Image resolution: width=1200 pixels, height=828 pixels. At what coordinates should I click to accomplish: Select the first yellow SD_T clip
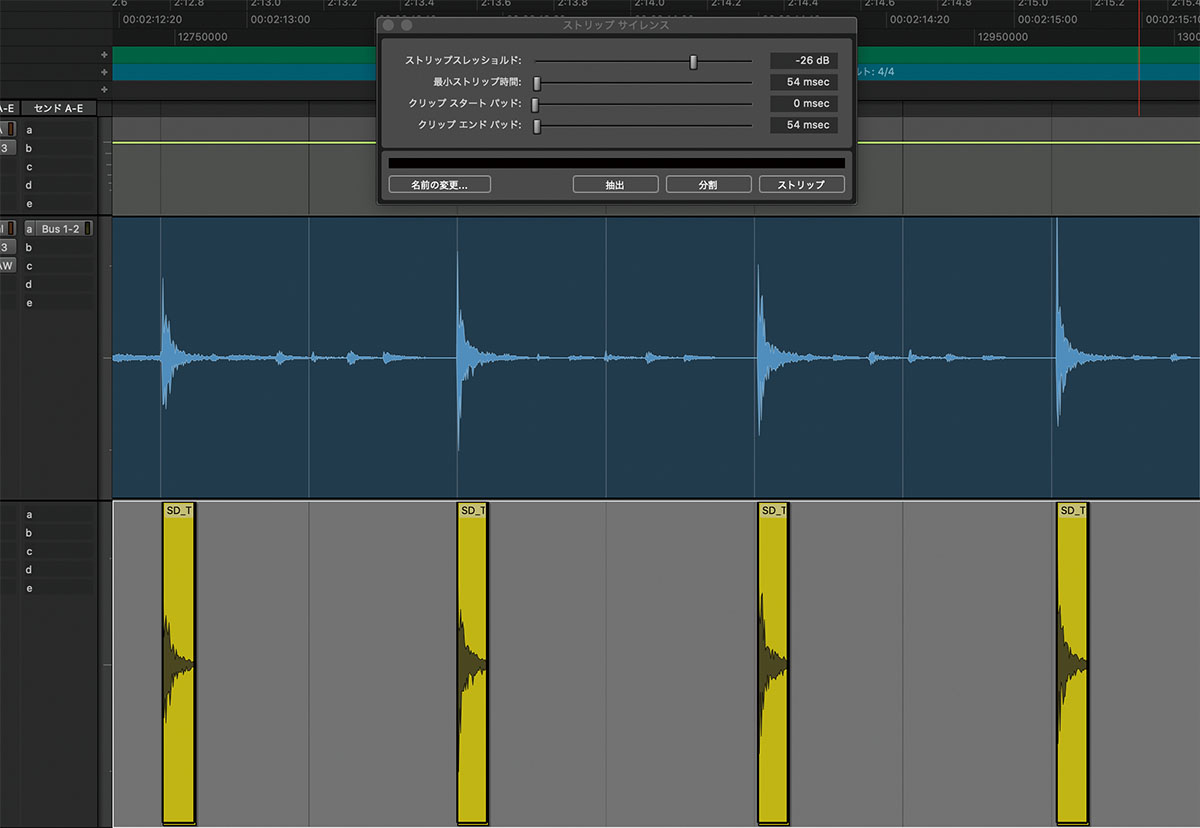178,663
